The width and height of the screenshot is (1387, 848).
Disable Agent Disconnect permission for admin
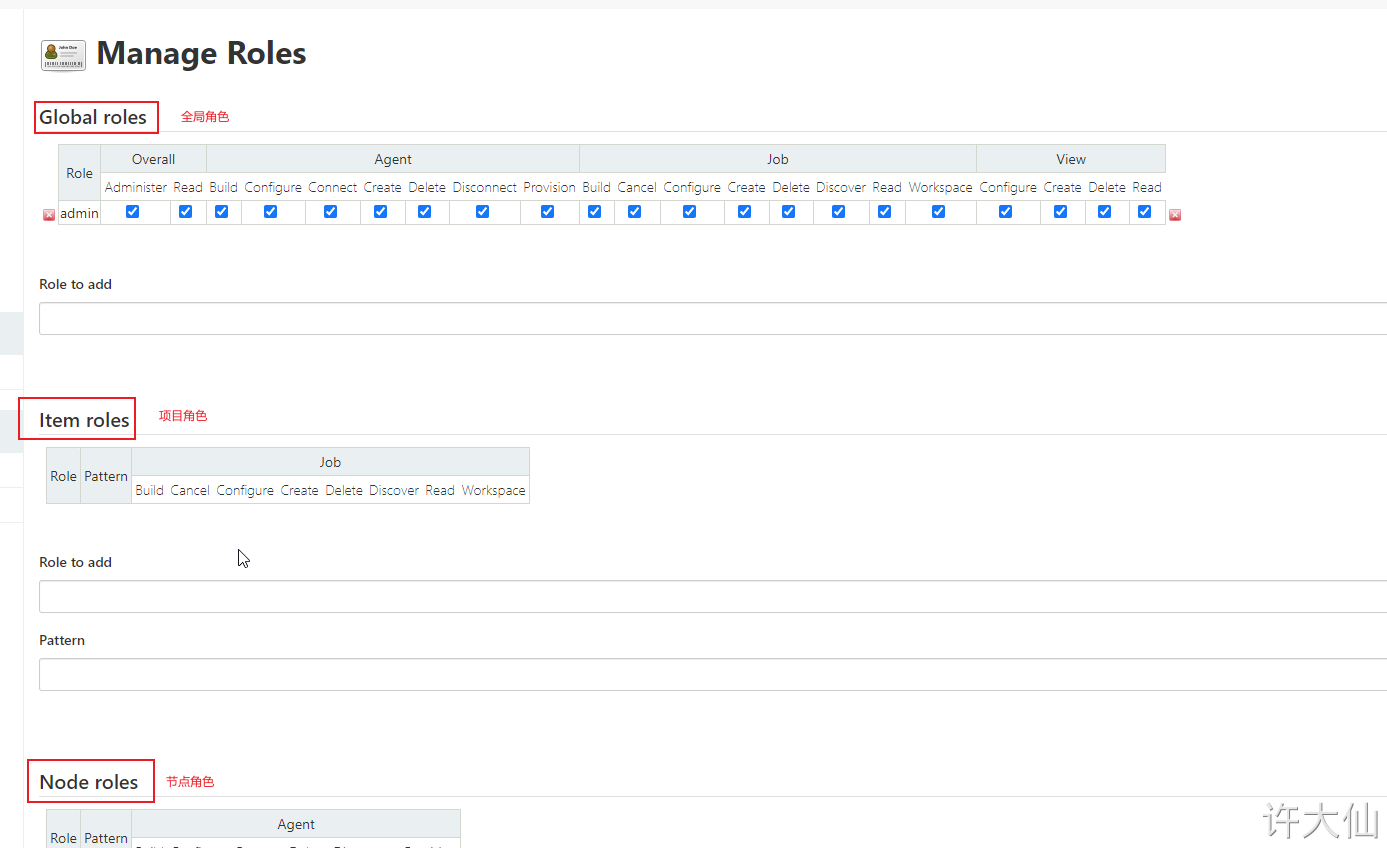pyautogui.click(x=483, y=212)
